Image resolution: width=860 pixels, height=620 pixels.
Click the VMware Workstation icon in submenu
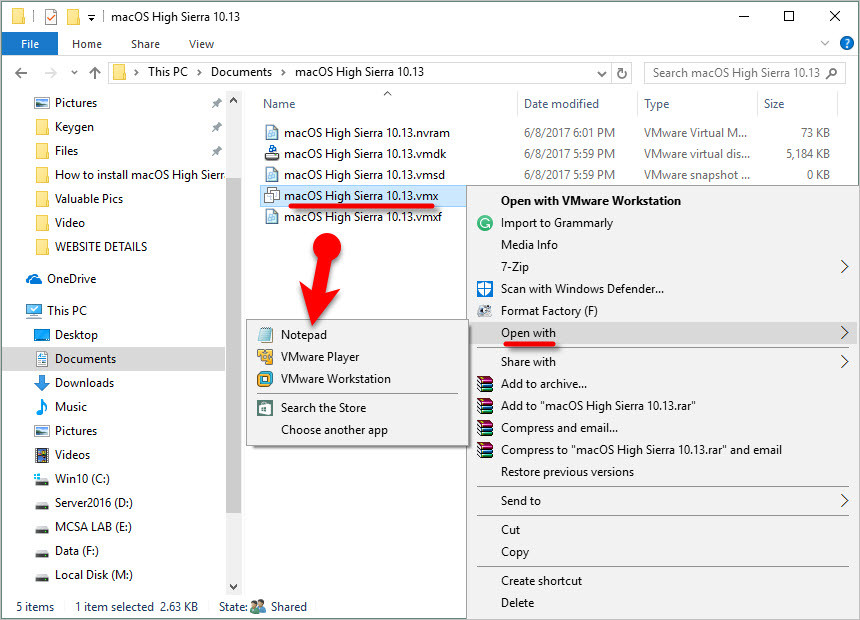pos(265,379)
